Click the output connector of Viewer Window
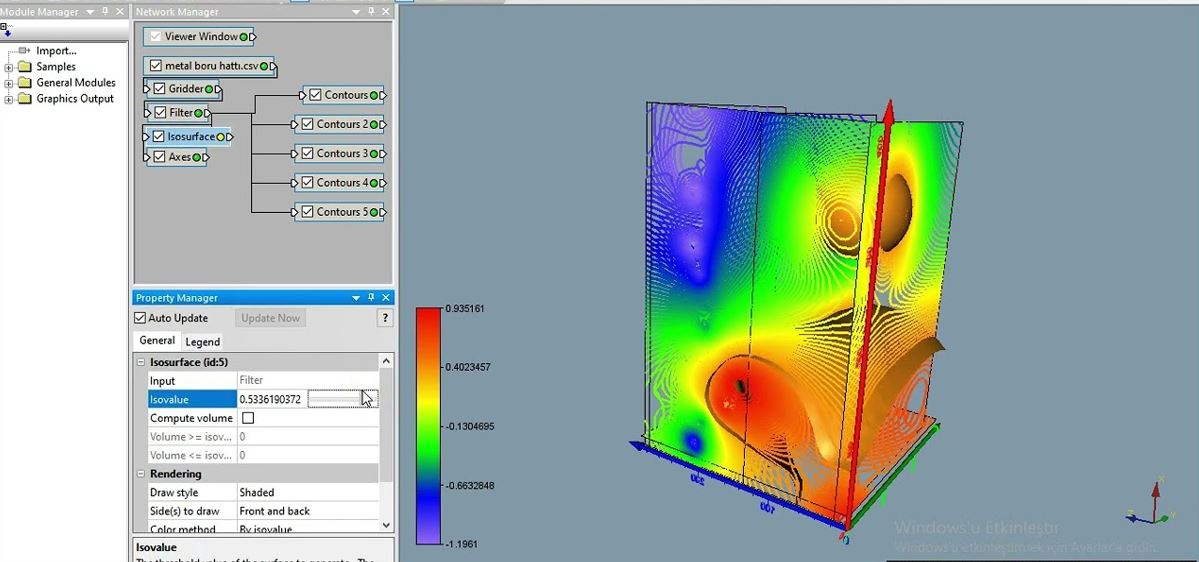This screenshot has width=1199, height=562. (x=253, y=37)
